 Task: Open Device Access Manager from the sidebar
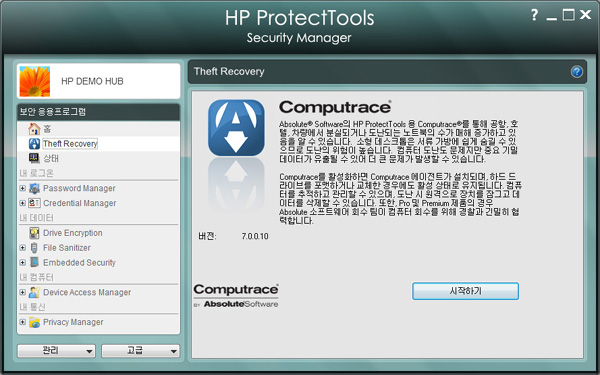pyautogui.click(x=87, y=292)
